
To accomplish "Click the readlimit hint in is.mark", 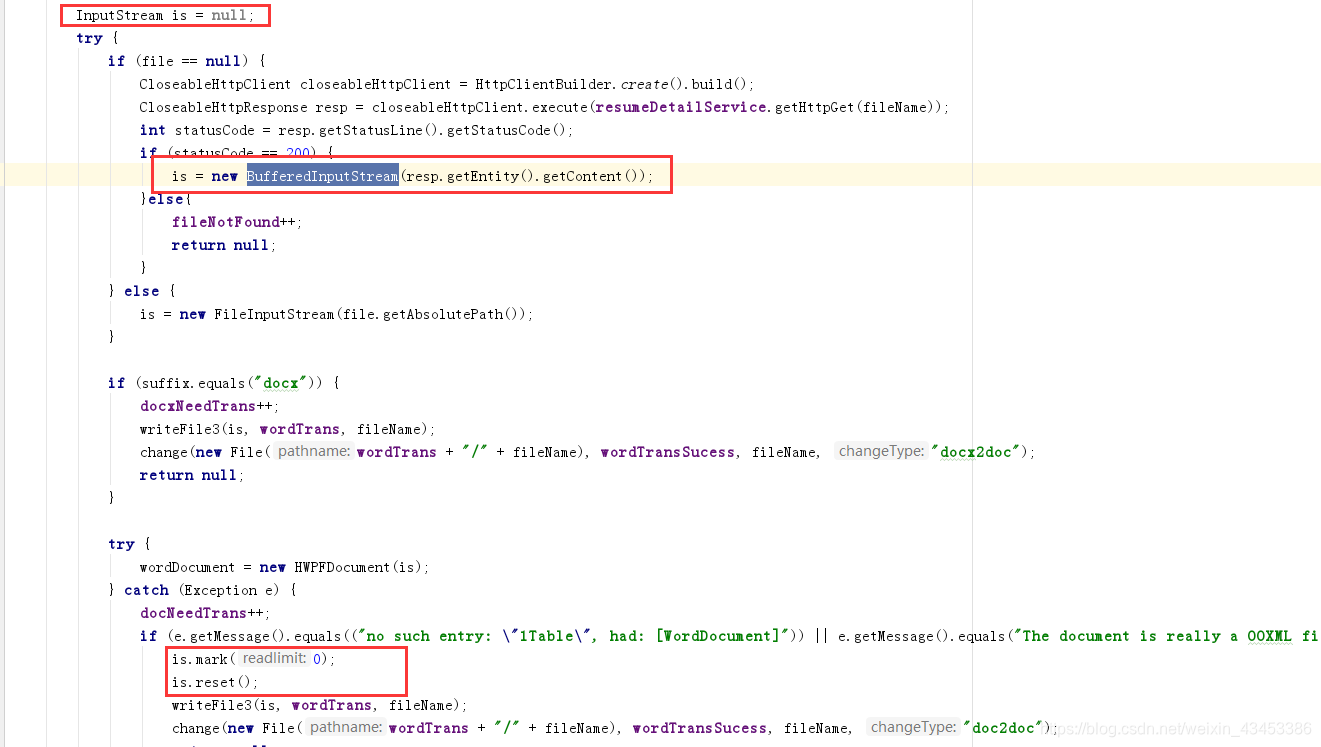I will (275, 659).
